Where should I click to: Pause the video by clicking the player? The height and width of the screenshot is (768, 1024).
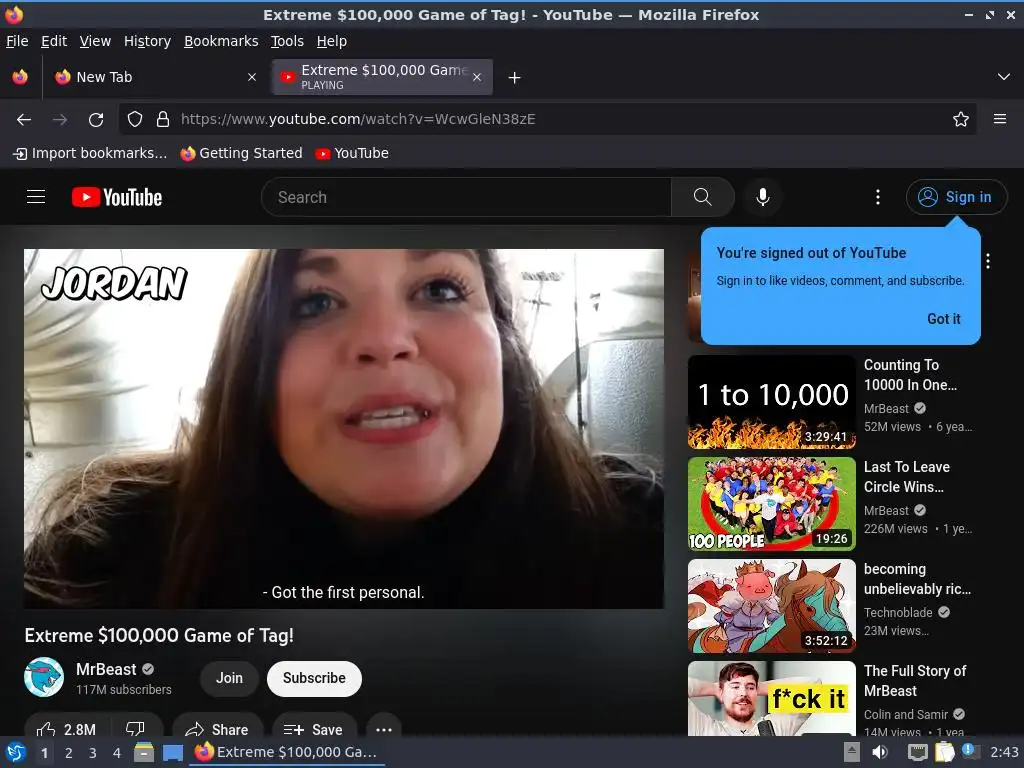(x=344, y=428)
